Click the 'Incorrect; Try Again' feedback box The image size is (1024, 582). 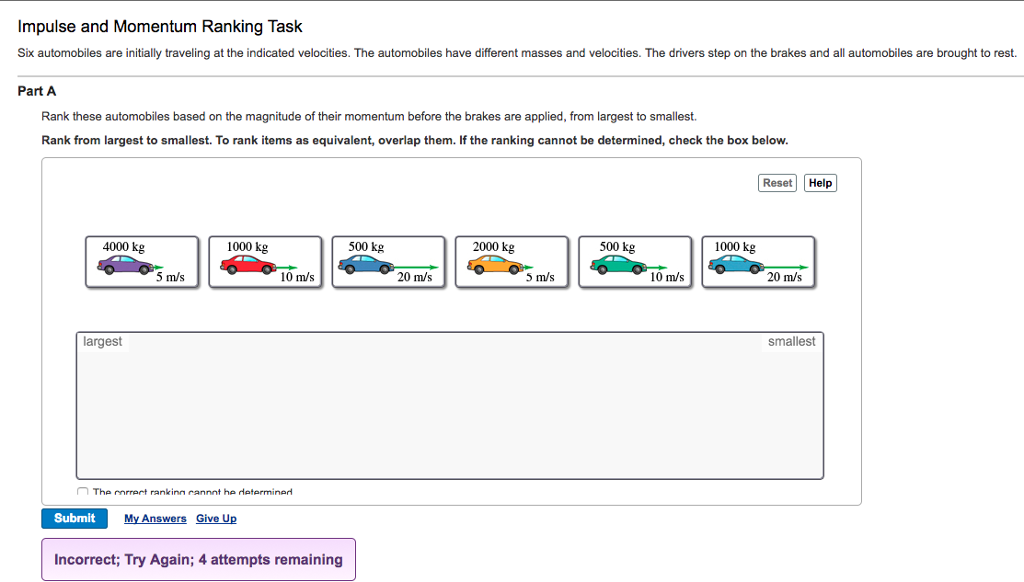(198, 559)
